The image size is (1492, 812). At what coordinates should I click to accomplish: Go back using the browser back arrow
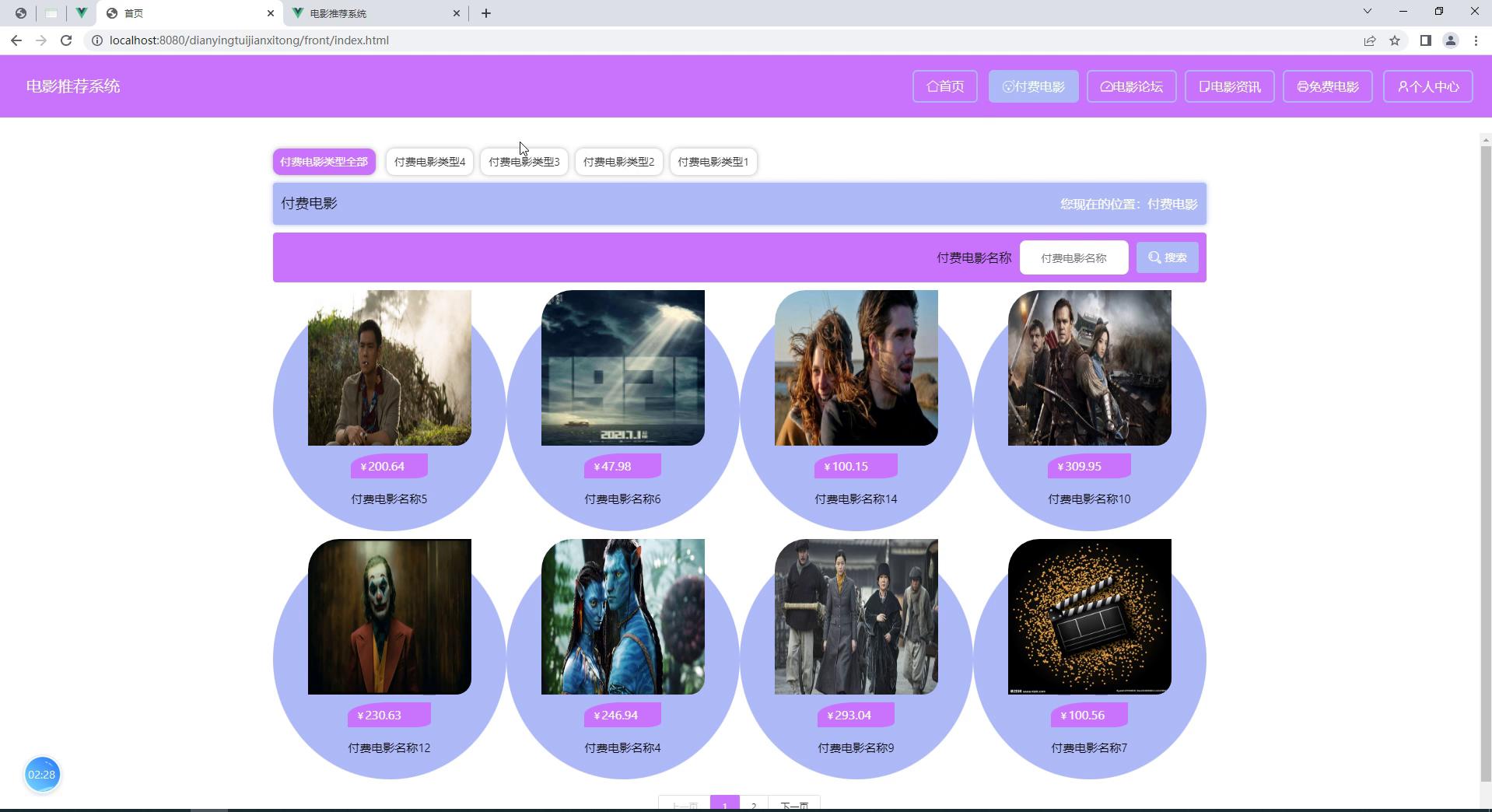pos(16,40)
